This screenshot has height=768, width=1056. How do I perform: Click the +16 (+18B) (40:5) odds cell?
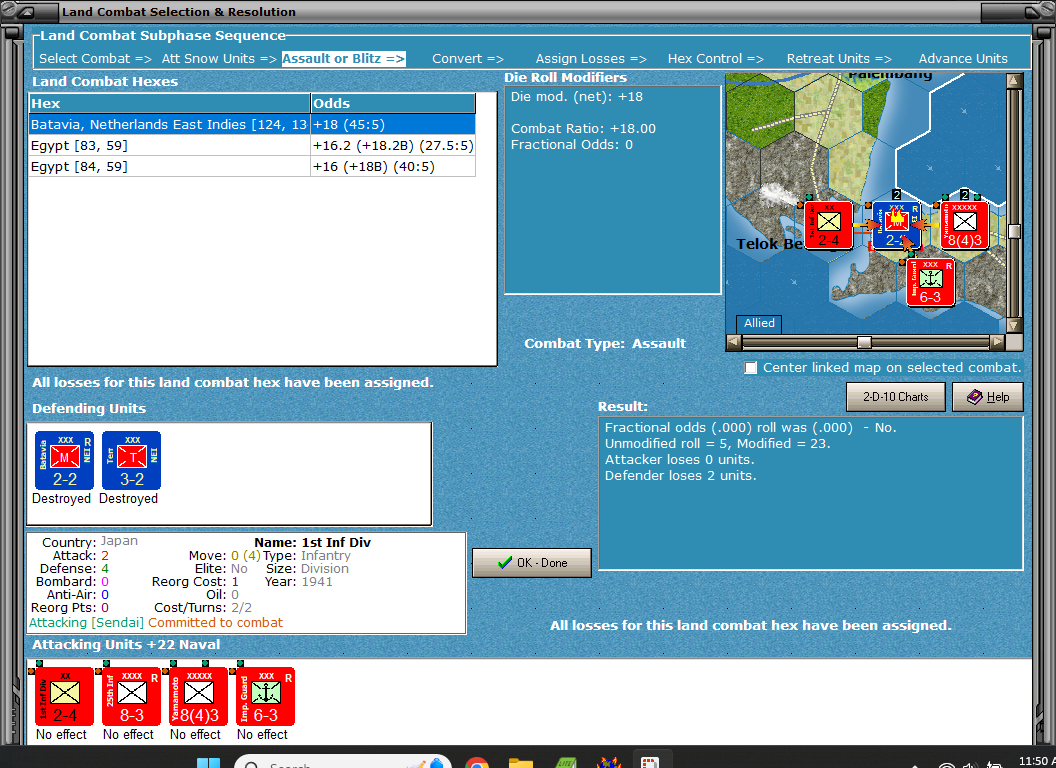click(x=393, y=166)
